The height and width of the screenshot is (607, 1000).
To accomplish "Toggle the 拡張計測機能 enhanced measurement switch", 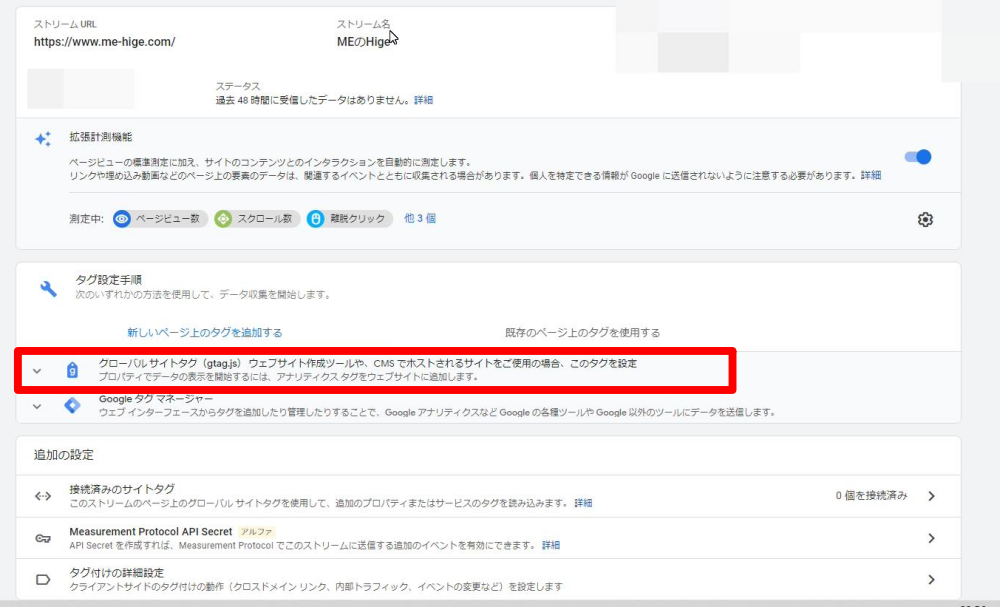I will (x=918, y=157).
